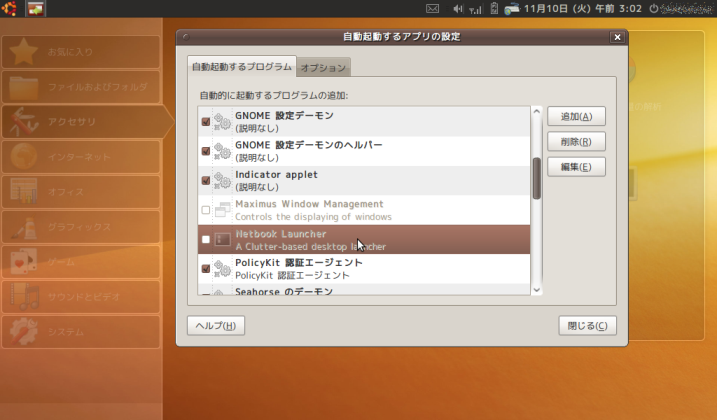Click the 編集(E) button
The height and width of the screenshot is (420, 717).
(x=576, y=167)
